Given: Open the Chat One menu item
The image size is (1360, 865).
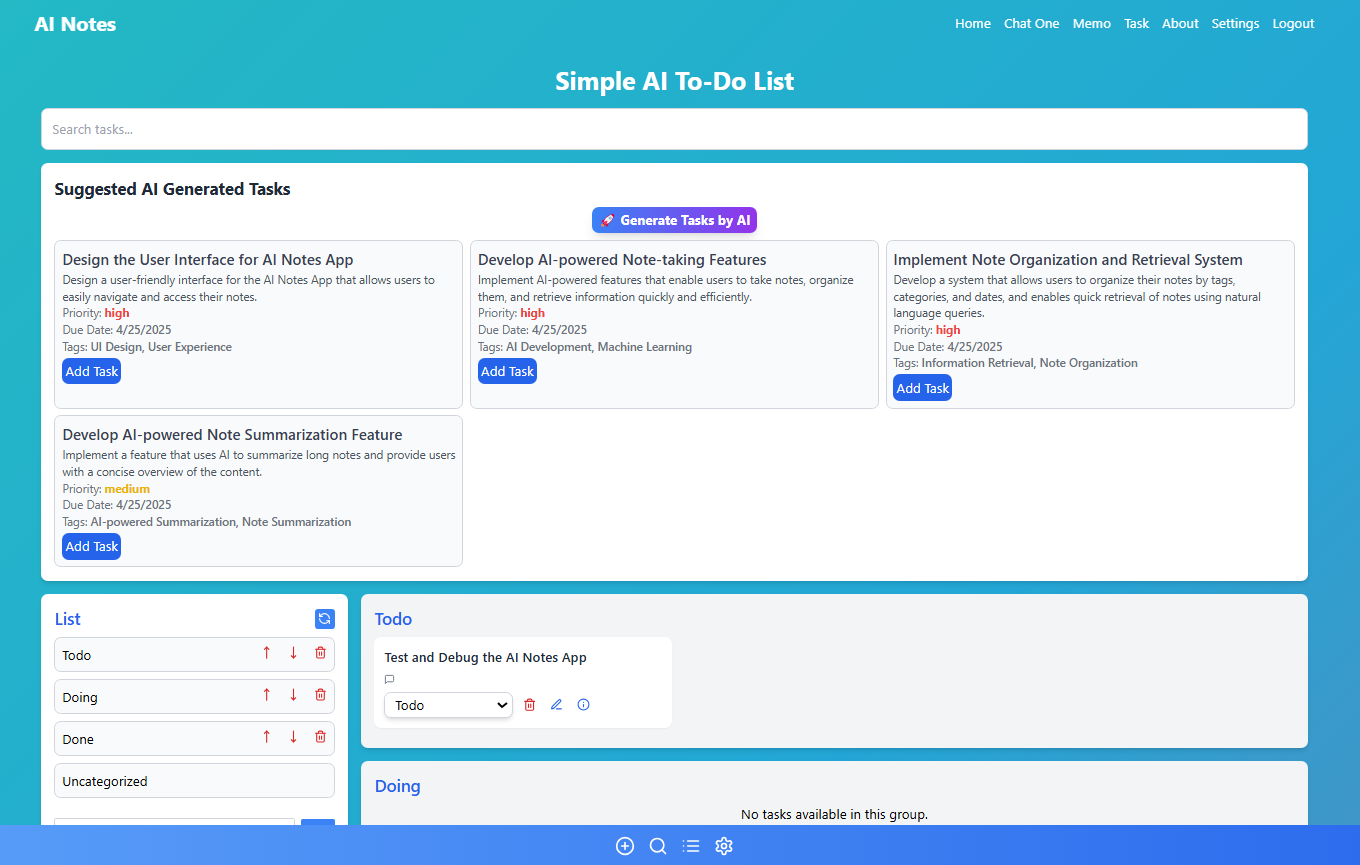Looking at the screenshot, I should click(1031, 23).
